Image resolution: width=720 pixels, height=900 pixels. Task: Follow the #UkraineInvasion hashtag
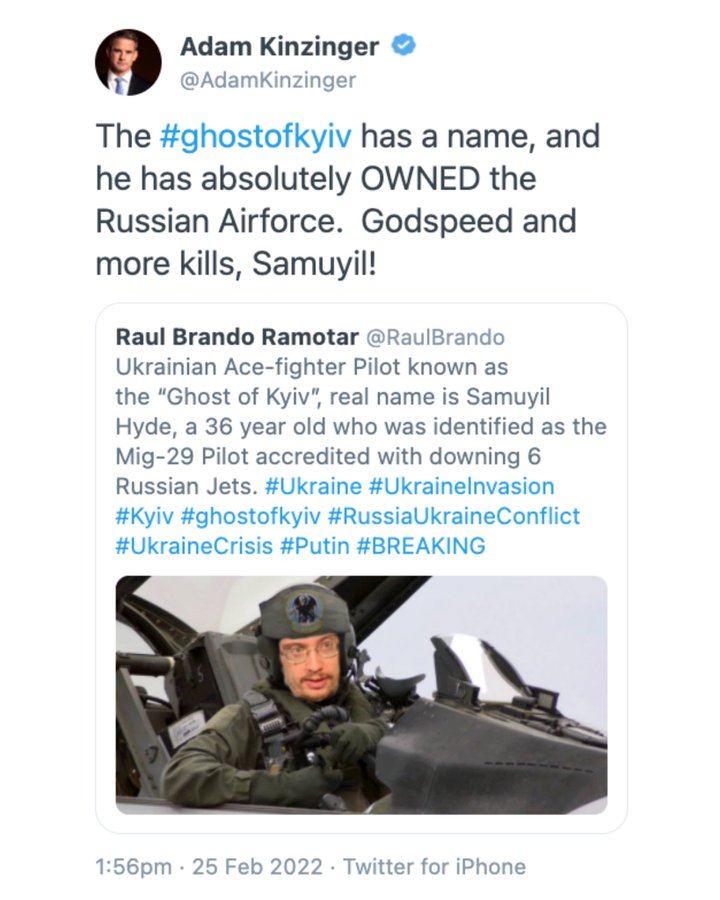click(462, 486)
